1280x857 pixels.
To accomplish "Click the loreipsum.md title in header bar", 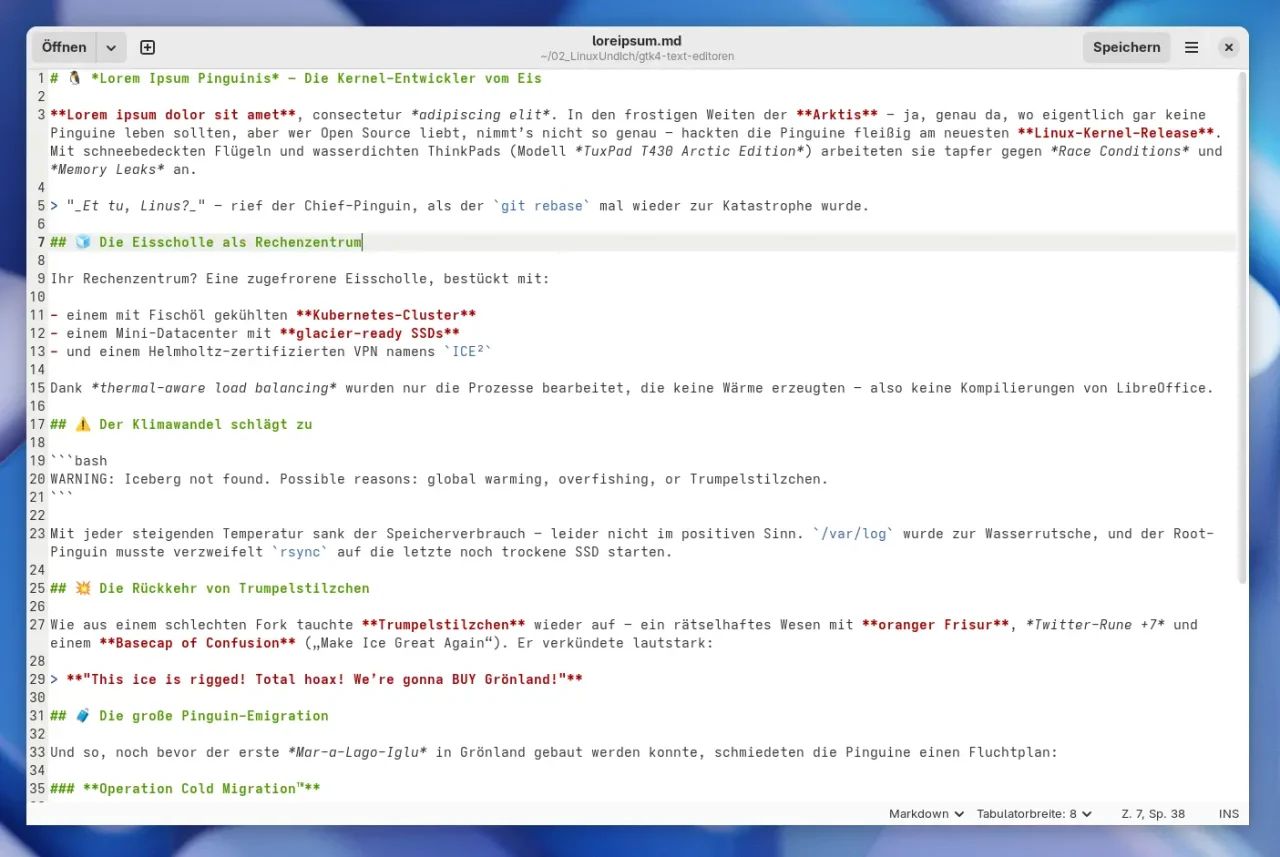I will [x=636, y=41].
